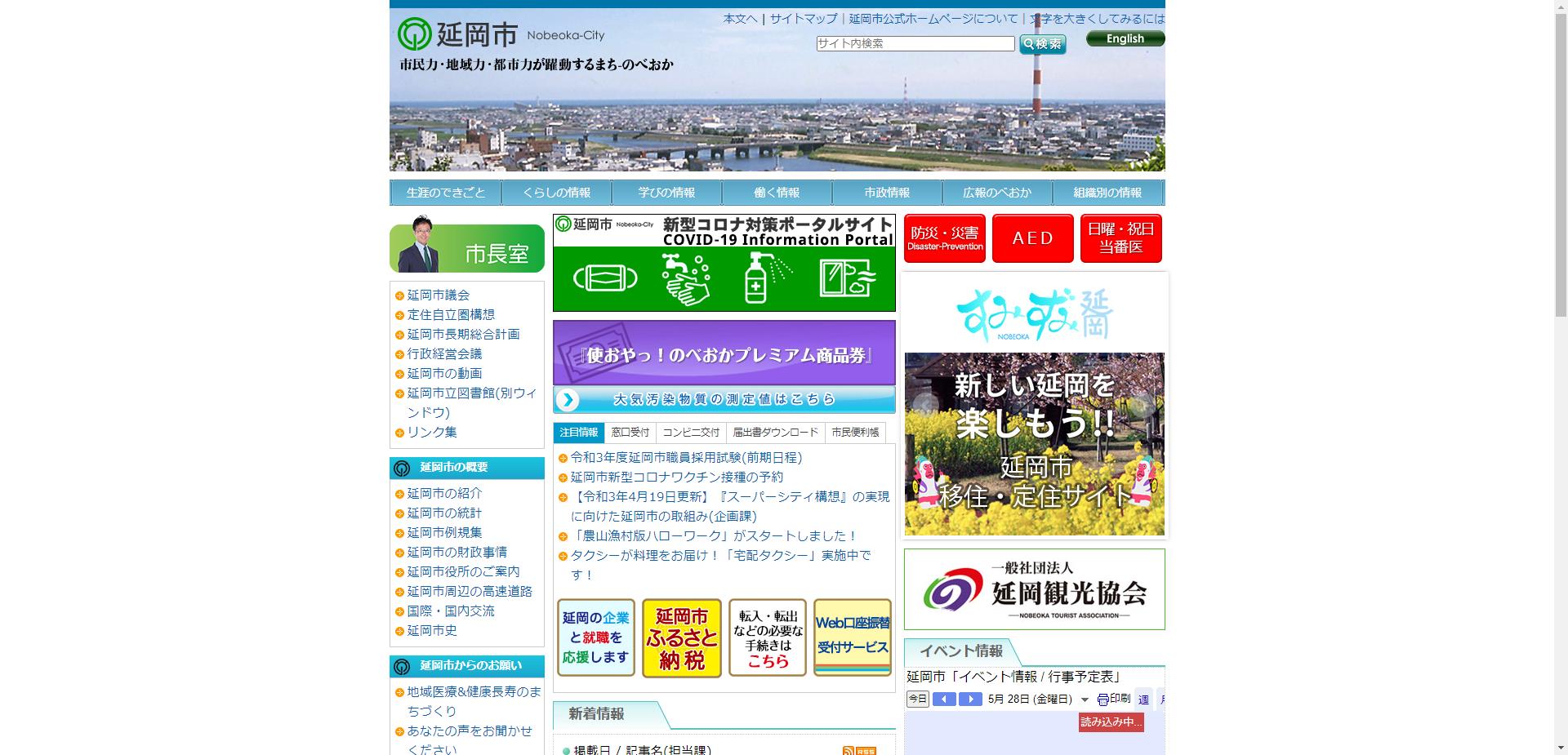The width and height of the screenshot is (1568, 755).
Task: Open the くらしの情報 navigation menu
Action: 559,192
